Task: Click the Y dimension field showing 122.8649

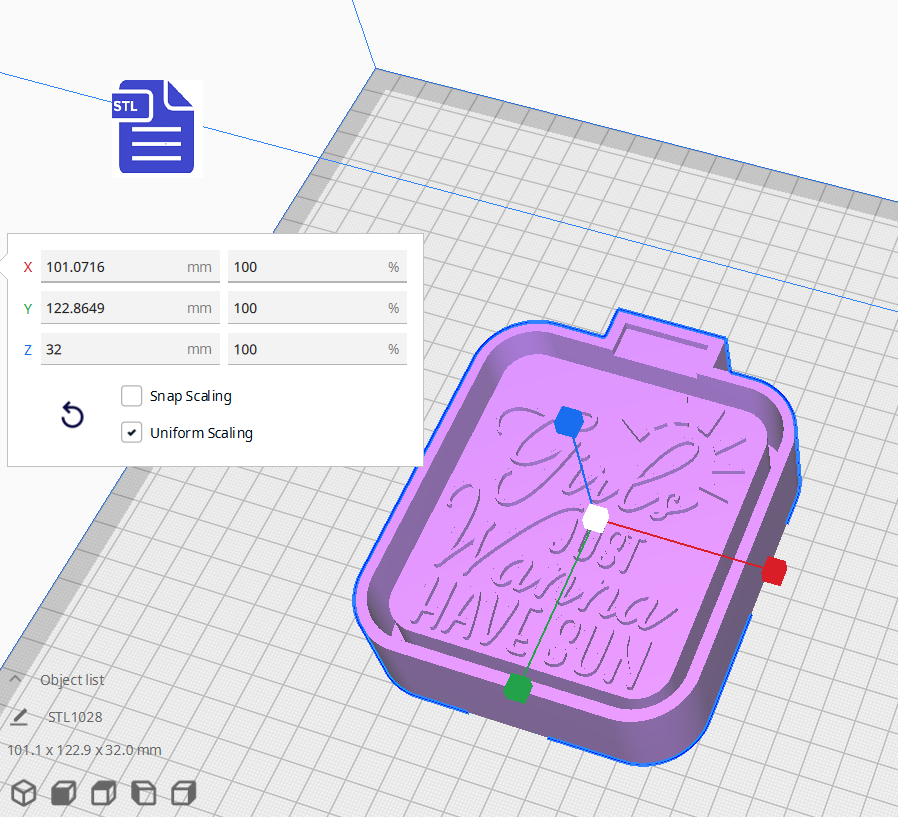Action: point(130,308)
